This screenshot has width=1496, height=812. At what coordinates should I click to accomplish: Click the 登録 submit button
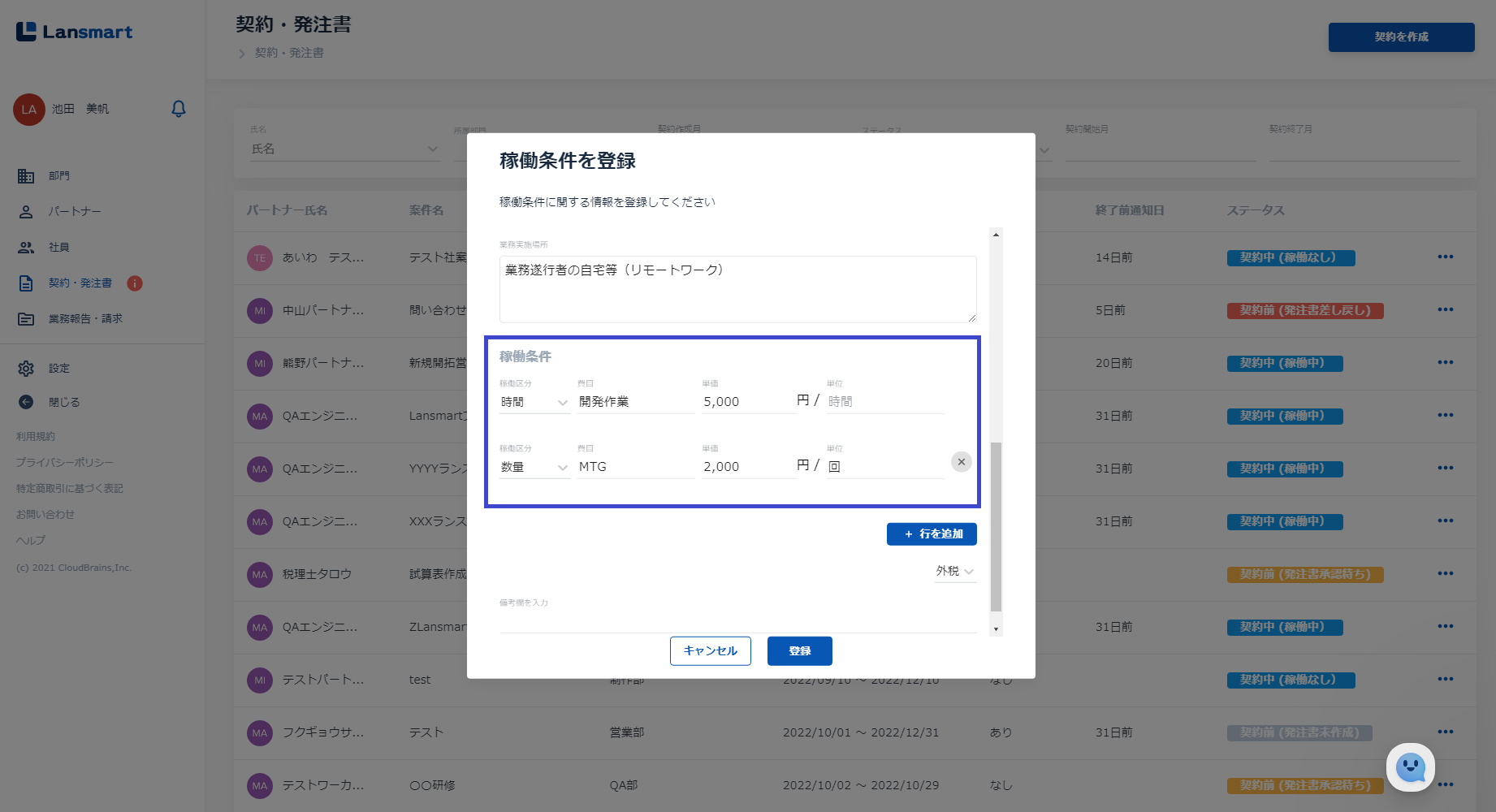tap(799, 651)
